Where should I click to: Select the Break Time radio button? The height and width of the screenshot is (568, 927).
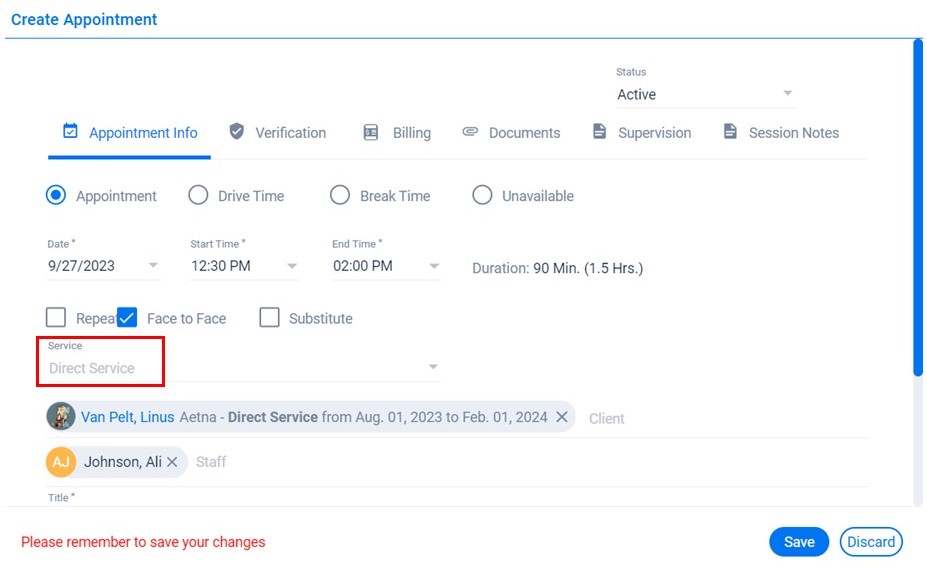pos(340,196)
